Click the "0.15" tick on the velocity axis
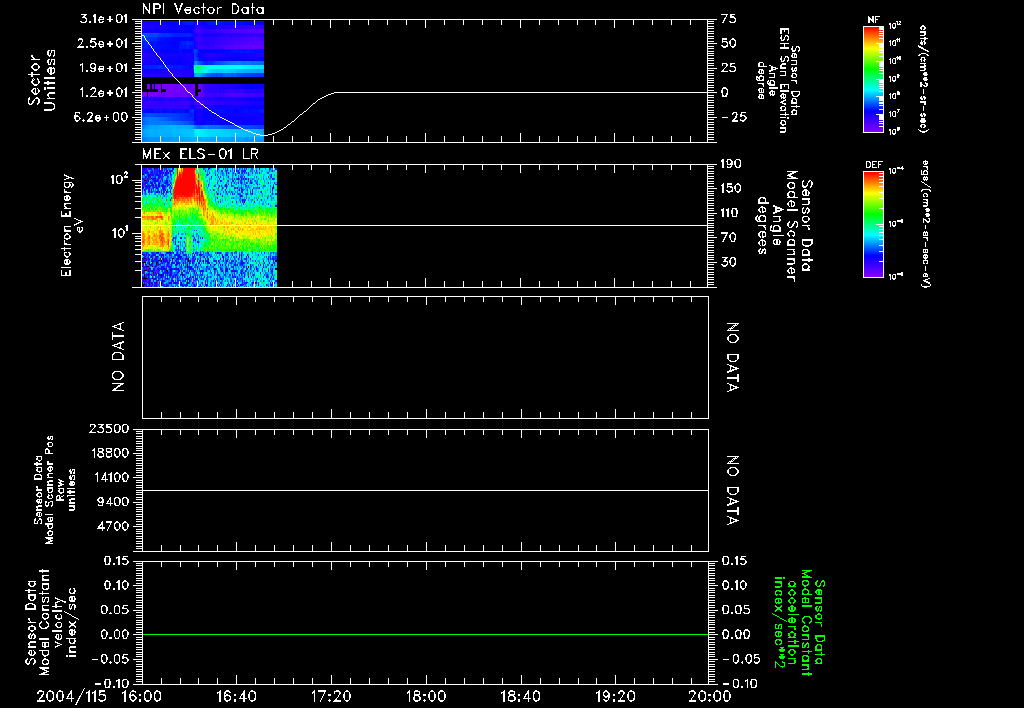Image resolution: width=1024 pixels, height=708 pixels. coord(116,561)
